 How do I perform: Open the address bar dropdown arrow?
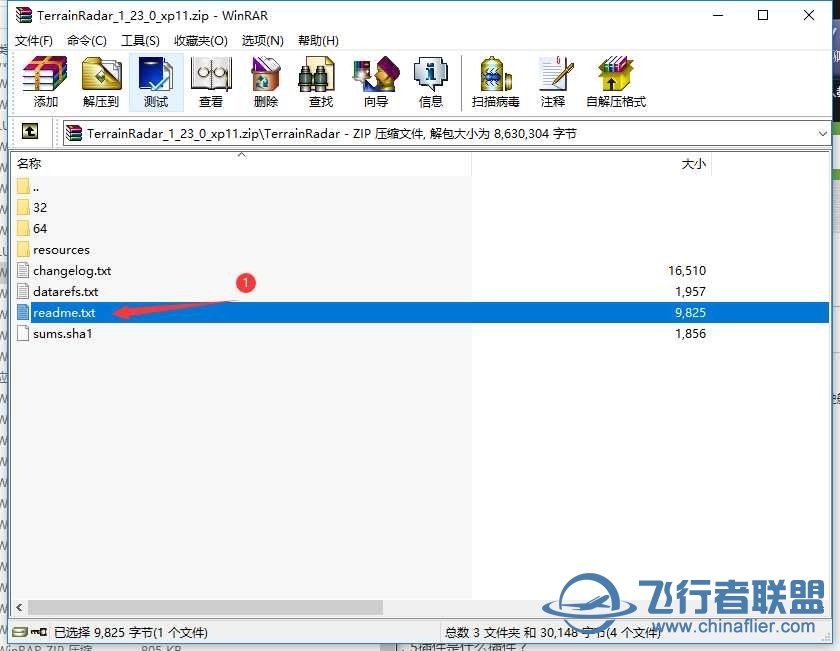point(823,132)
